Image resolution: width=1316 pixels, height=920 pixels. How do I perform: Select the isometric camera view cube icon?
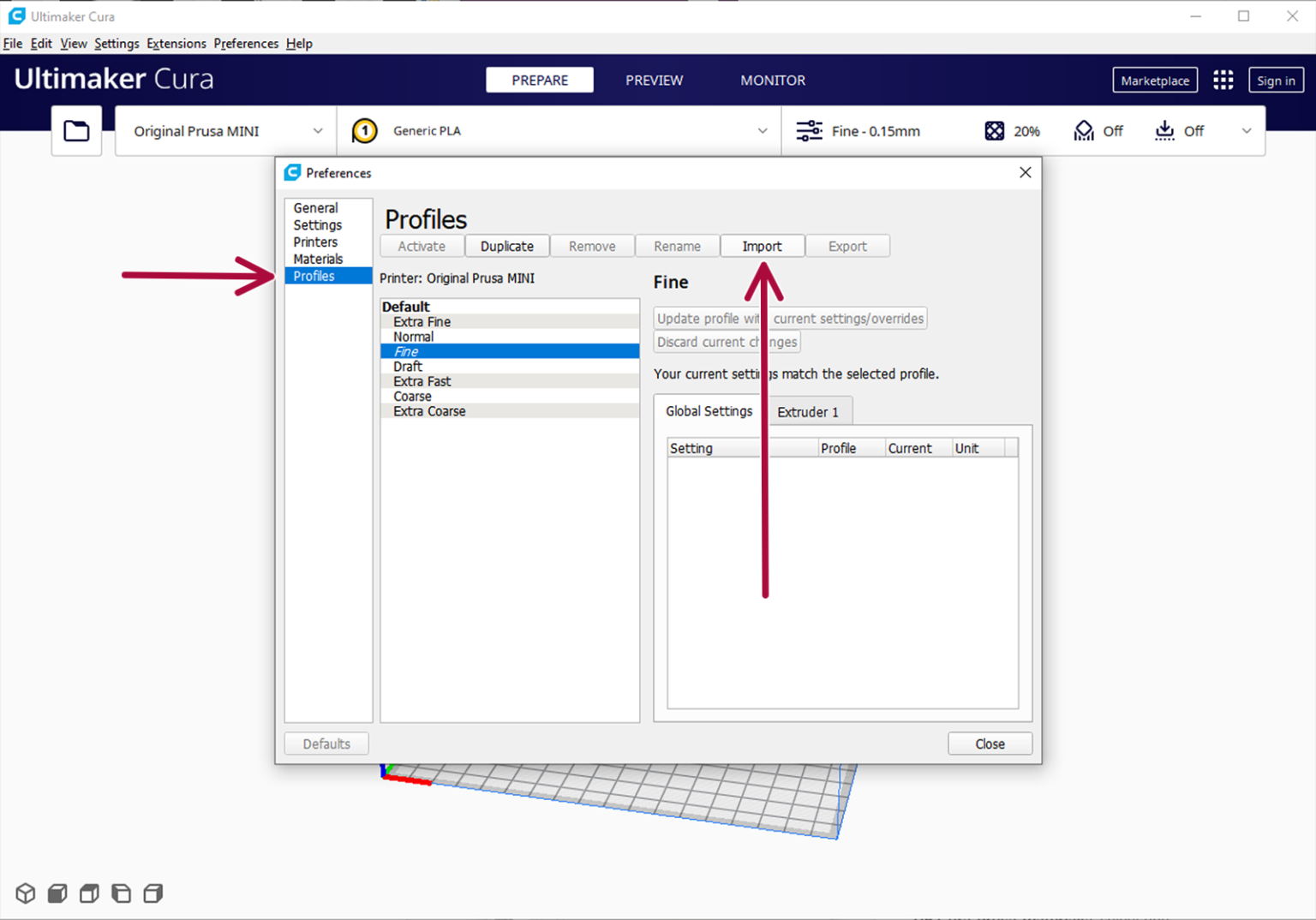[25, 893]
